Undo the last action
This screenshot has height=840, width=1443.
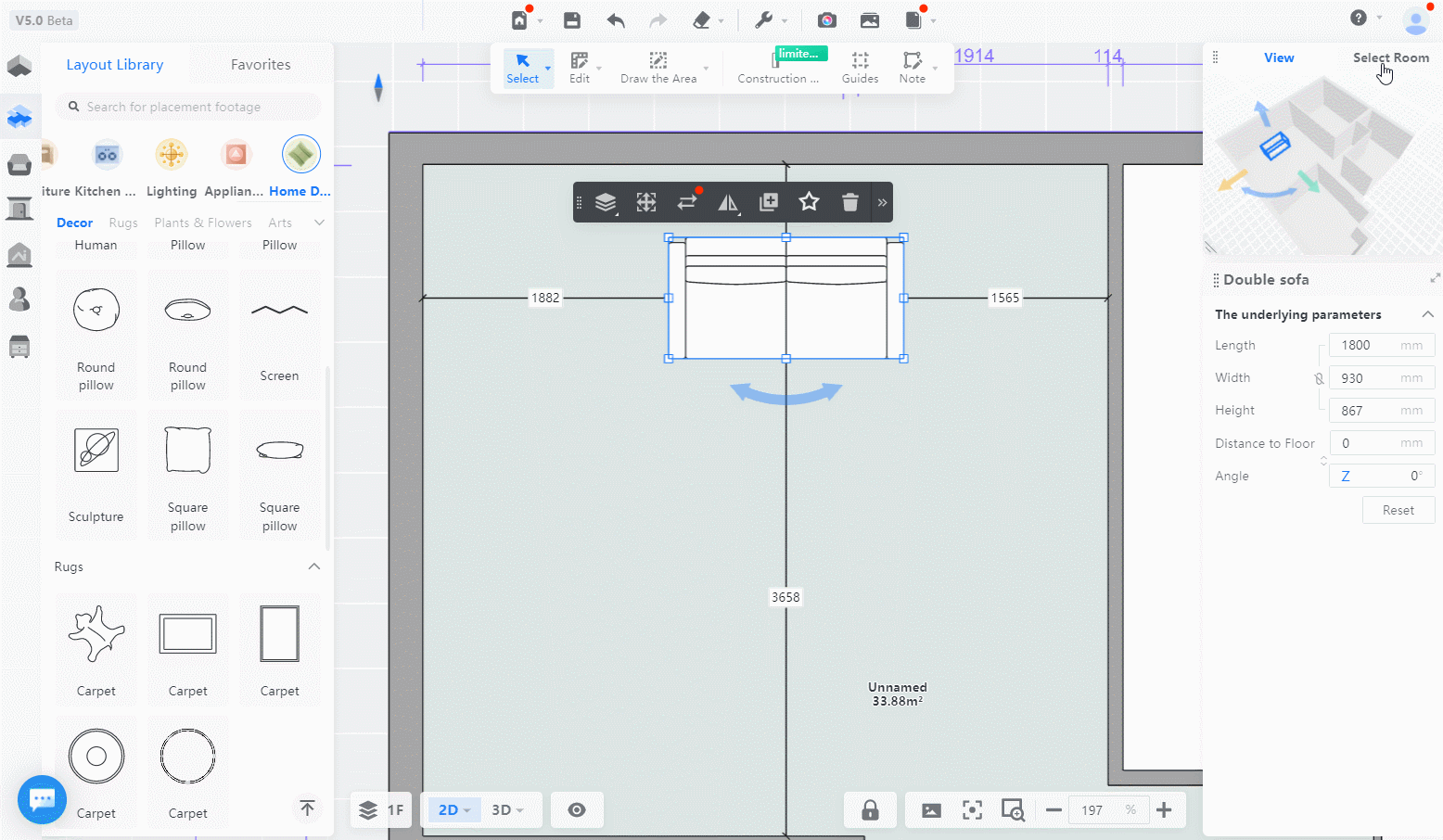click(616, 20)
